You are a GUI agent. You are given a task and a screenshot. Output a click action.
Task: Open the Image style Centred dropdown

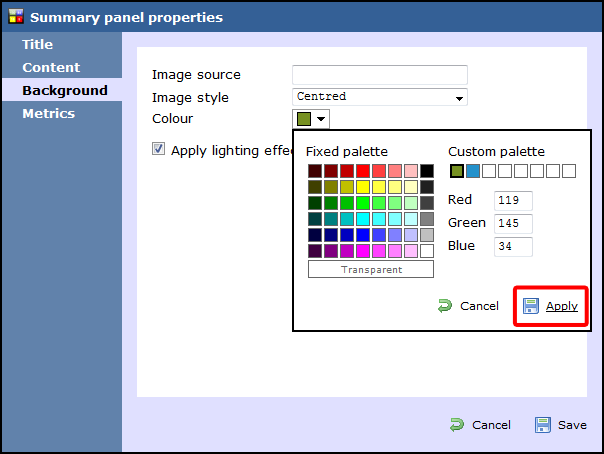tap(380, 97)
